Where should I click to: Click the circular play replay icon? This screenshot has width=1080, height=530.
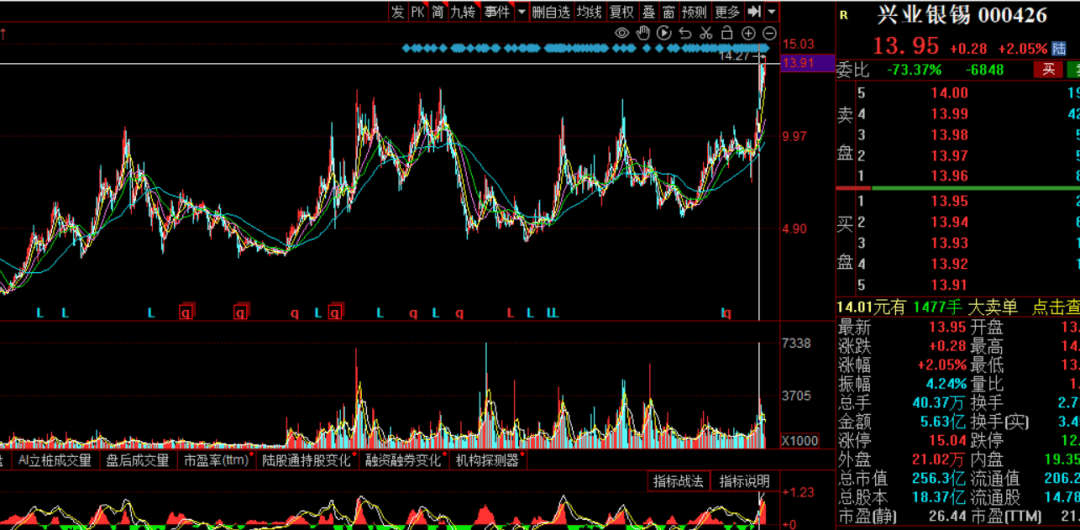pos(664,33)
